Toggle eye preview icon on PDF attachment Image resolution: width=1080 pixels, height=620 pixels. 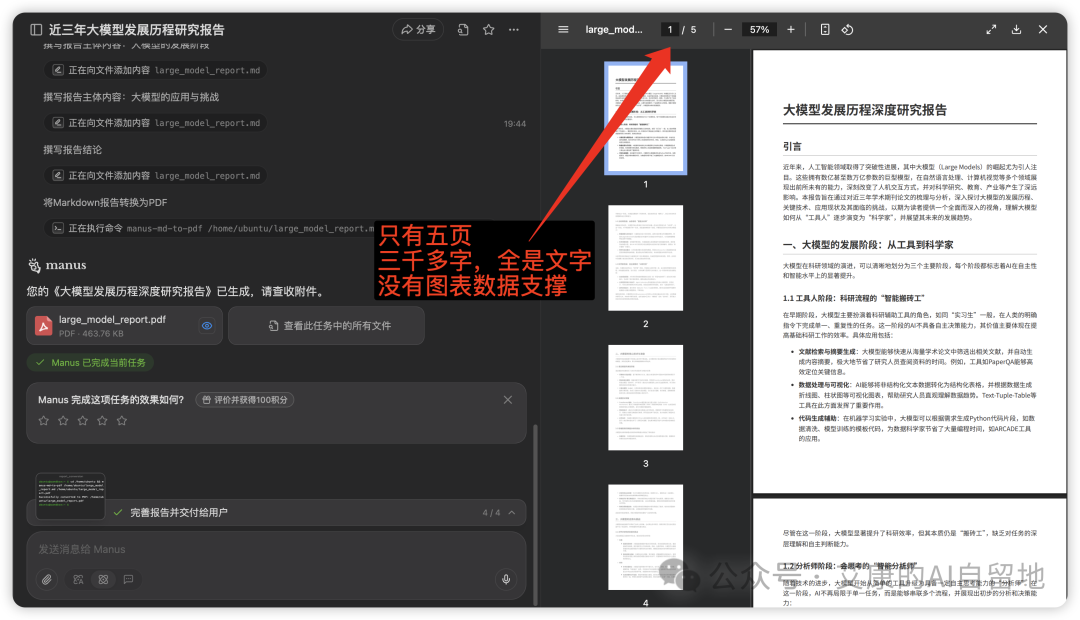[x=207, y=326]
